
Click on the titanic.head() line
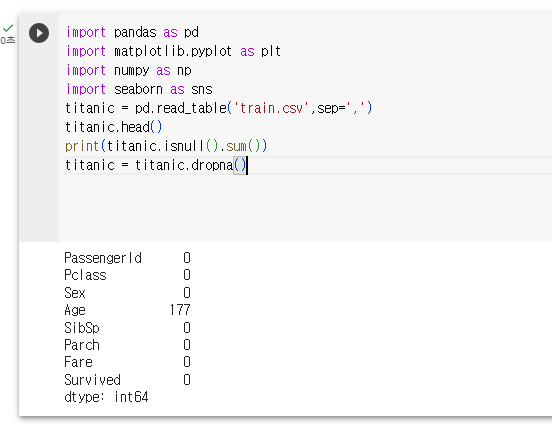click(113, 127)
